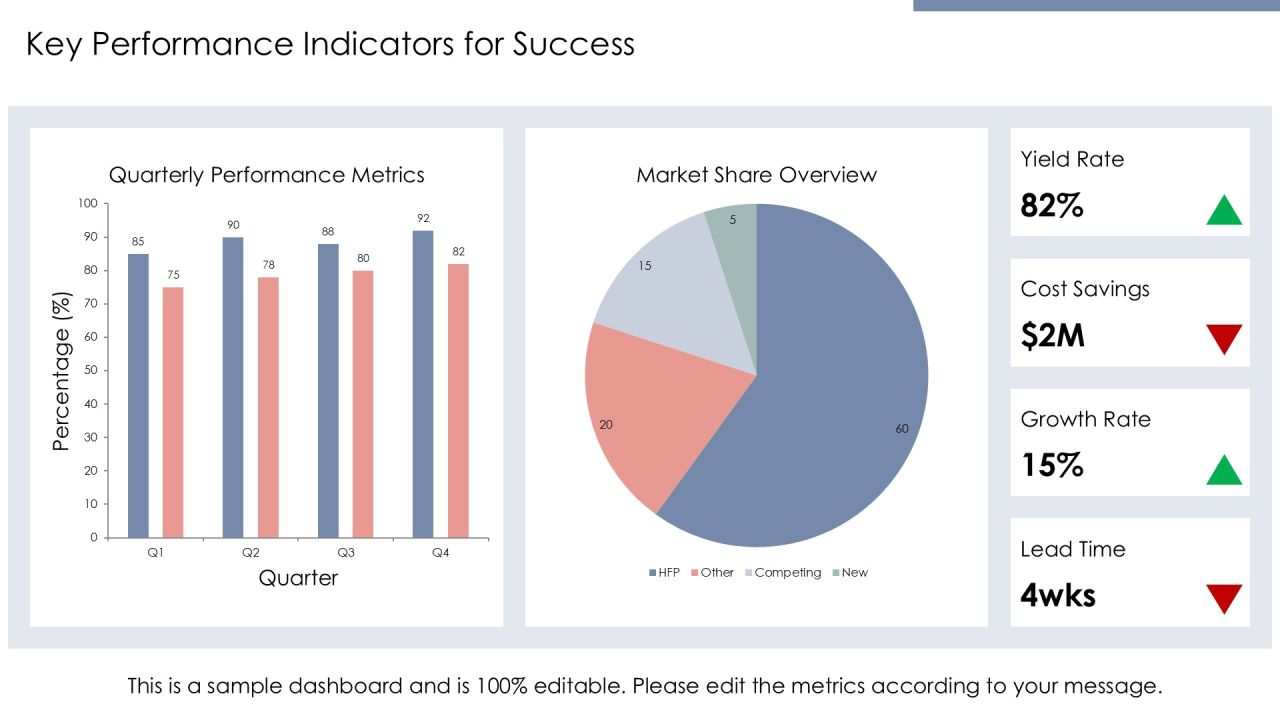Click the green up arrow beside Yield Rate
The image size is (1280, 720).
tap(1224, 210)
